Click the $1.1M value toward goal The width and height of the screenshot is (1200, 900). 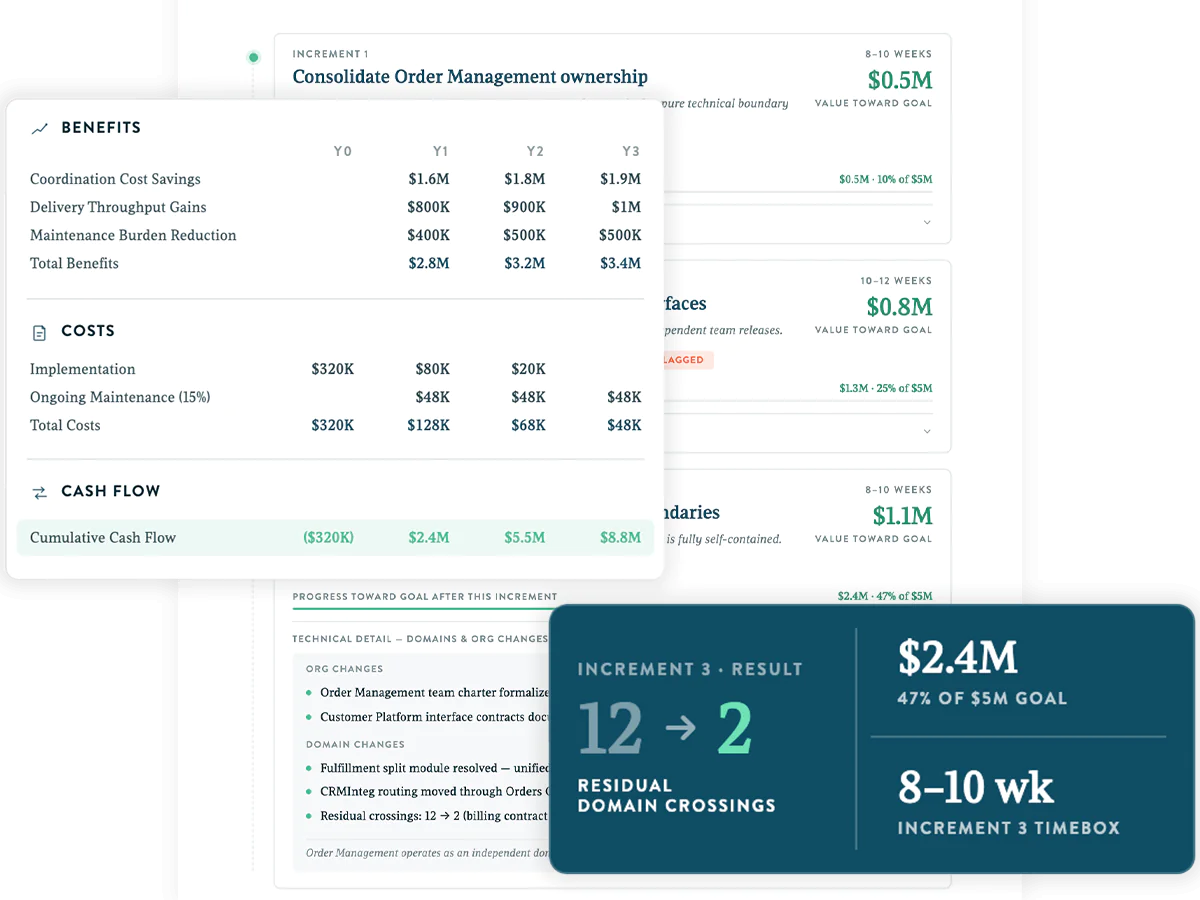902,516
